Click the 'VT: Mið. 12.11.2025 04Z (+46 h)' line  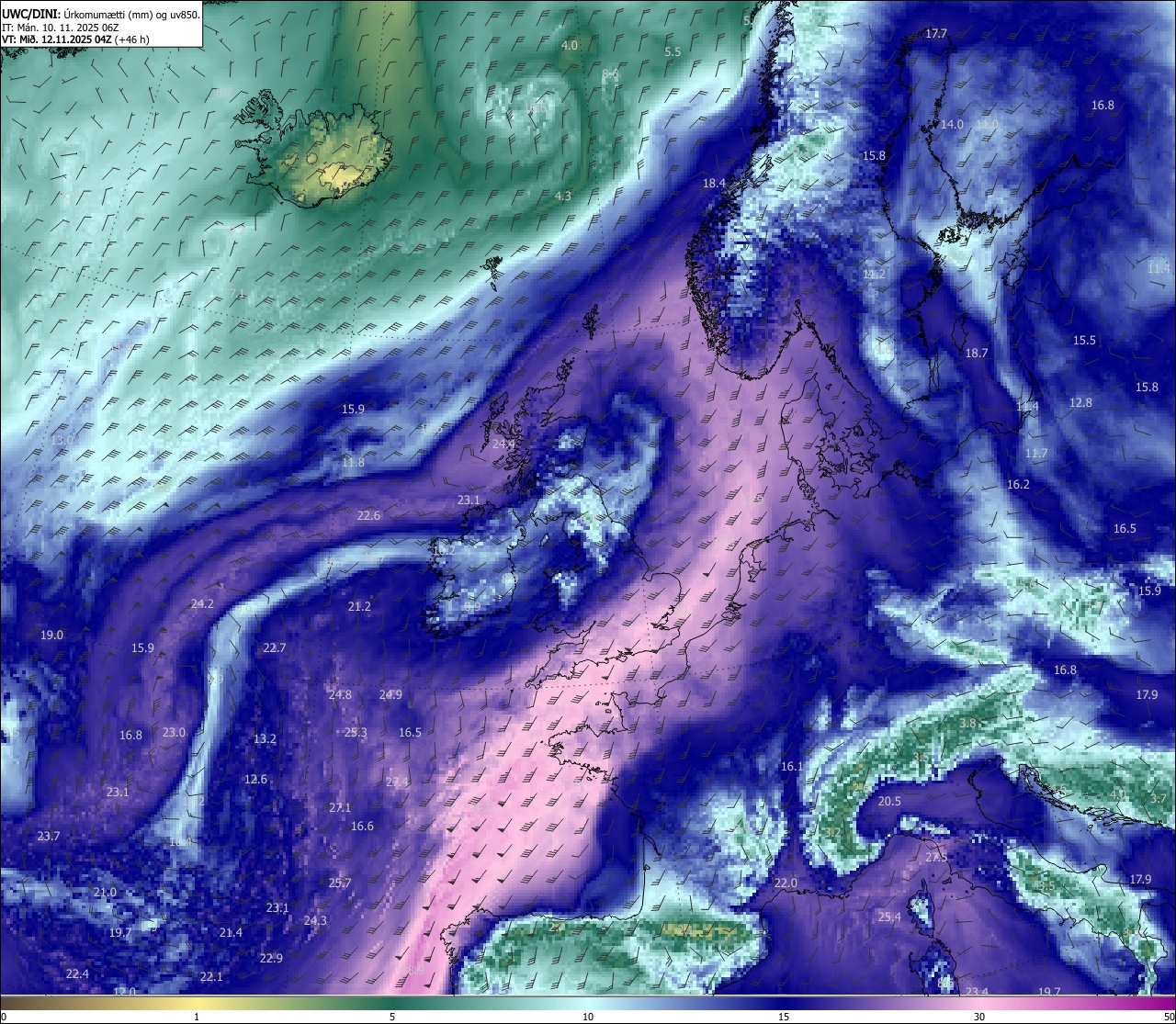(75, 39)
